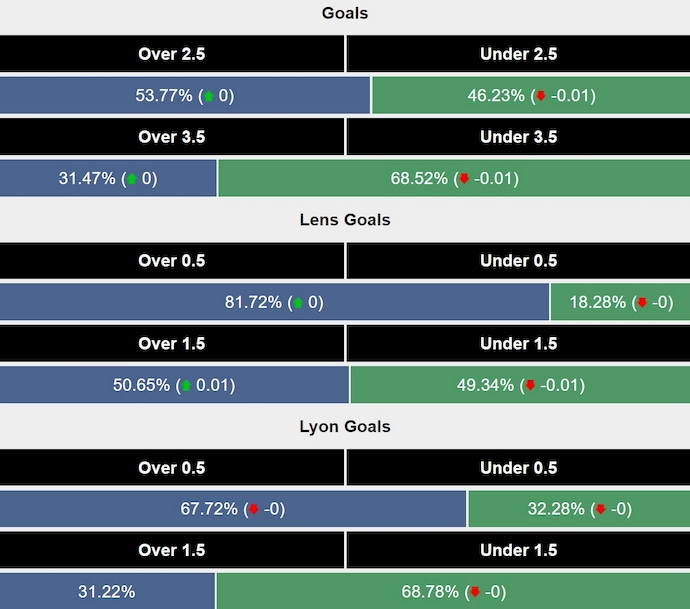The image size is (690, 609).
Task: Click the Goals heading at the top
Action: pyautogui.click(x=345, y=13)
